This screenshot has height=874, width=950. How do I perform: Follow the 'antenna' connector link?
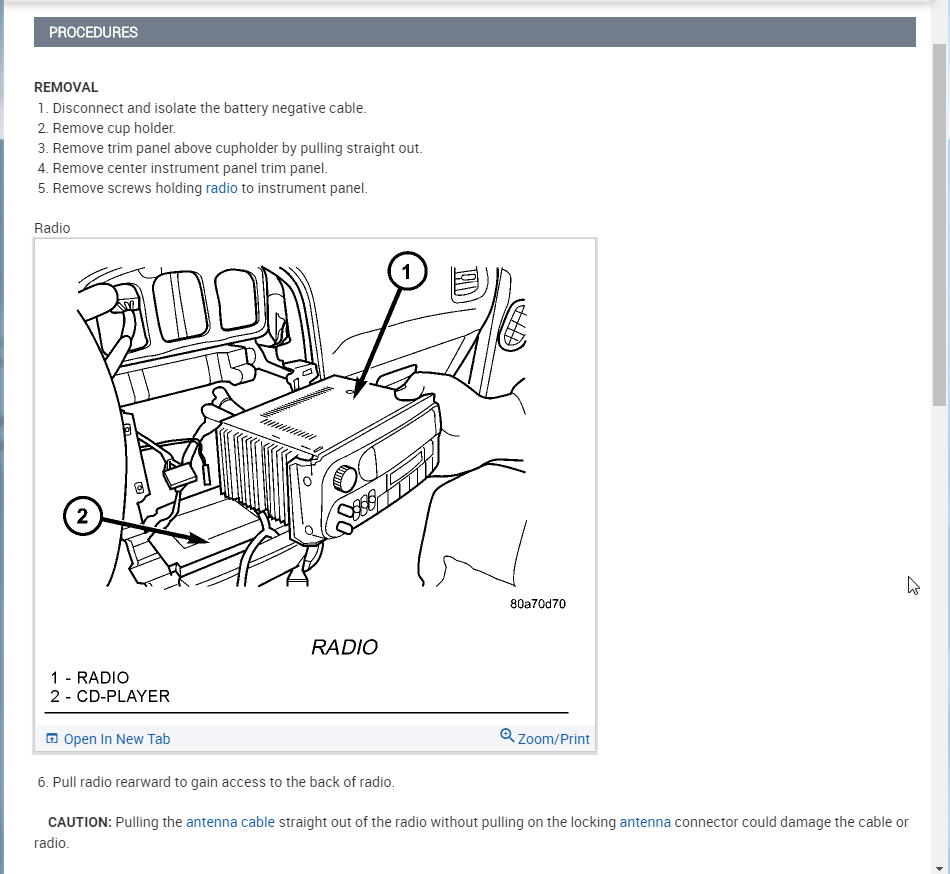tap(645, 822)
